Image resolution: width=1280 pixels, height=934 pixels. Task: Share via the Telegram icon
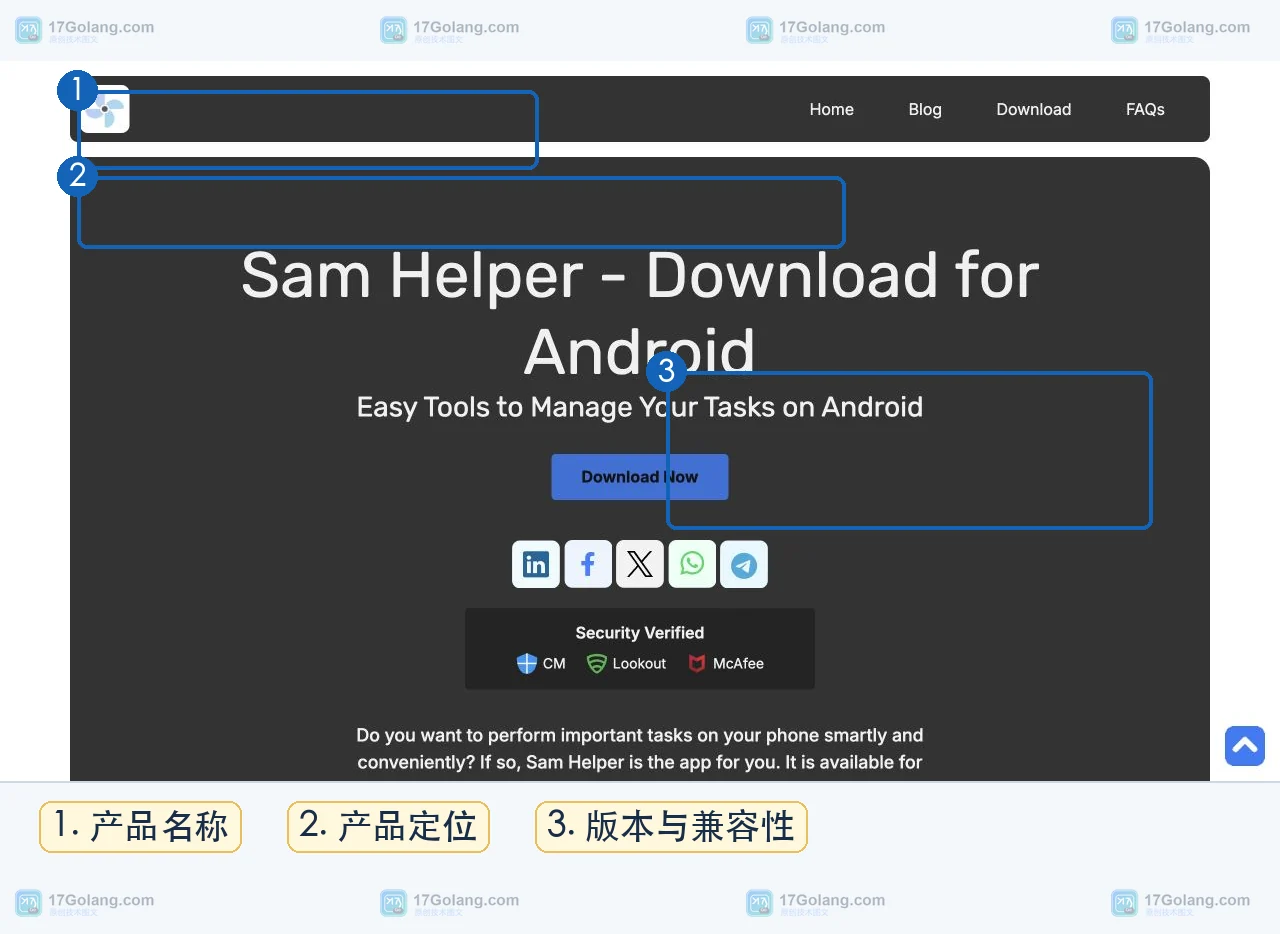pos(744,564)
